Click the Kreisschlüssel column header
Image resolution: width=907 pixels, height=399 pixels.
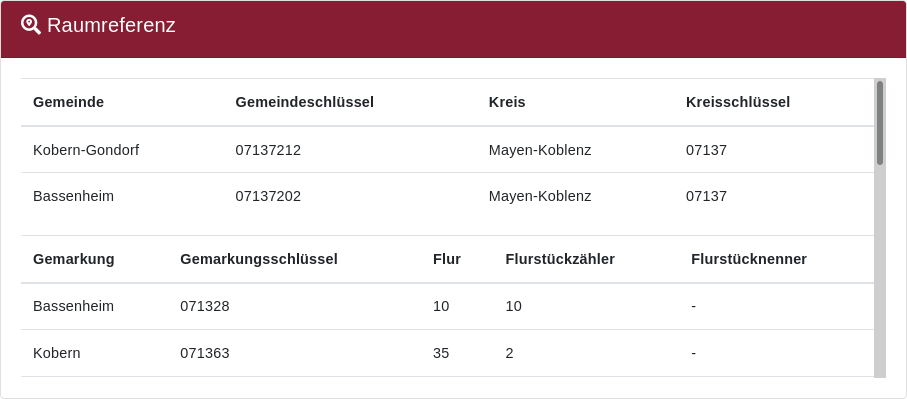(738, 102)
